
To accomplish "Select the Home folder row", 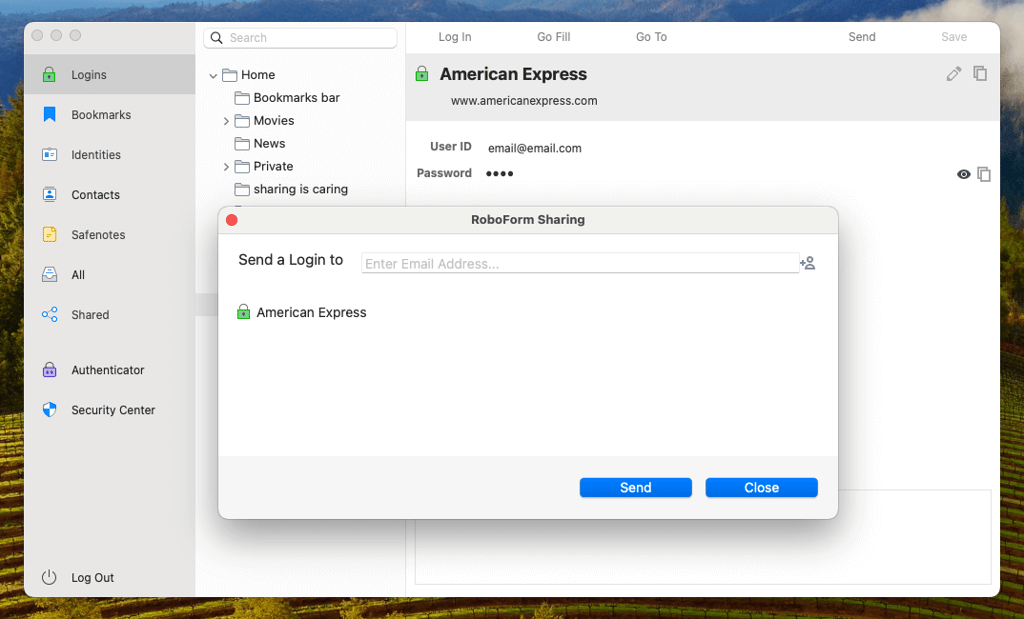I will (248, 75).
